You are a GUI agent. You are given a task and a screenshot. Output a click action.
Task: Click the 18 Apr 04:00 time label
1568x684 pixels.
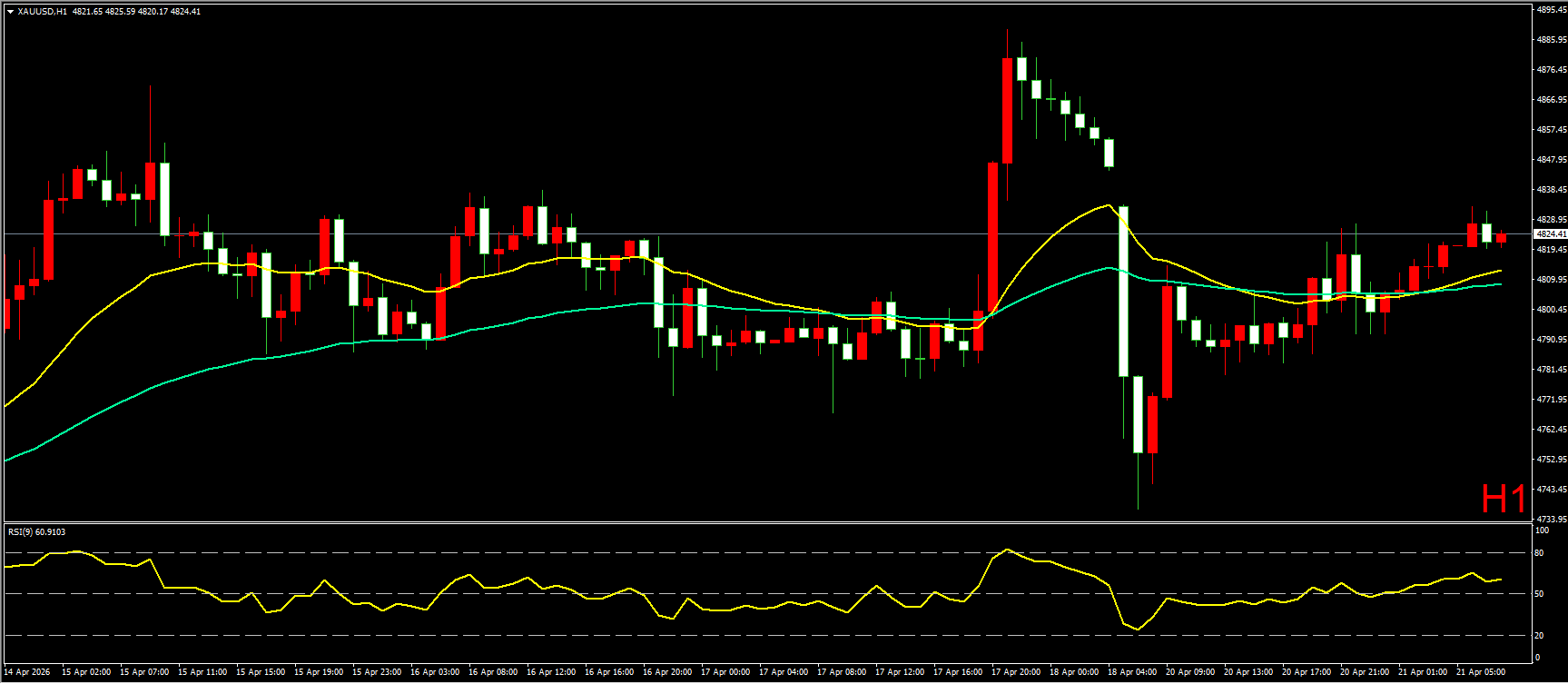click(1132, 672)
